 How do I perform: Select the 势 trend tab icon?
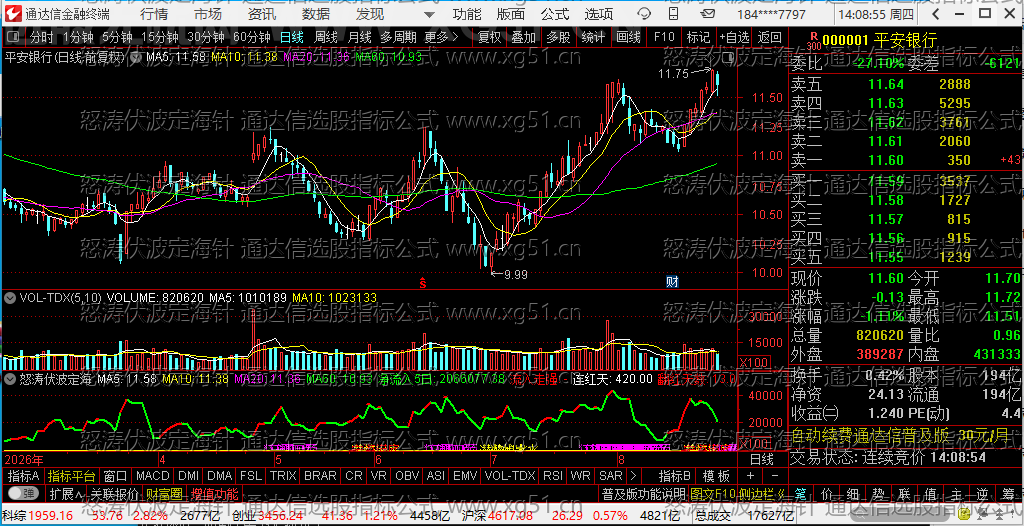878,493
